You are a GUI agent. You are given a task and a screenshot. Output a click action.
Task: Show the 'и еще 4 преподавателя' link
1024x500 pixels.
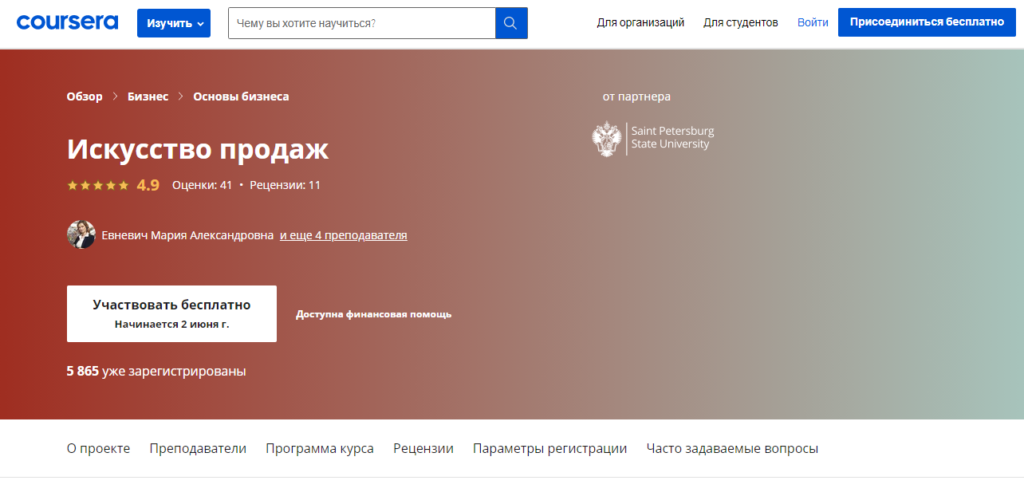pos(343,236)
